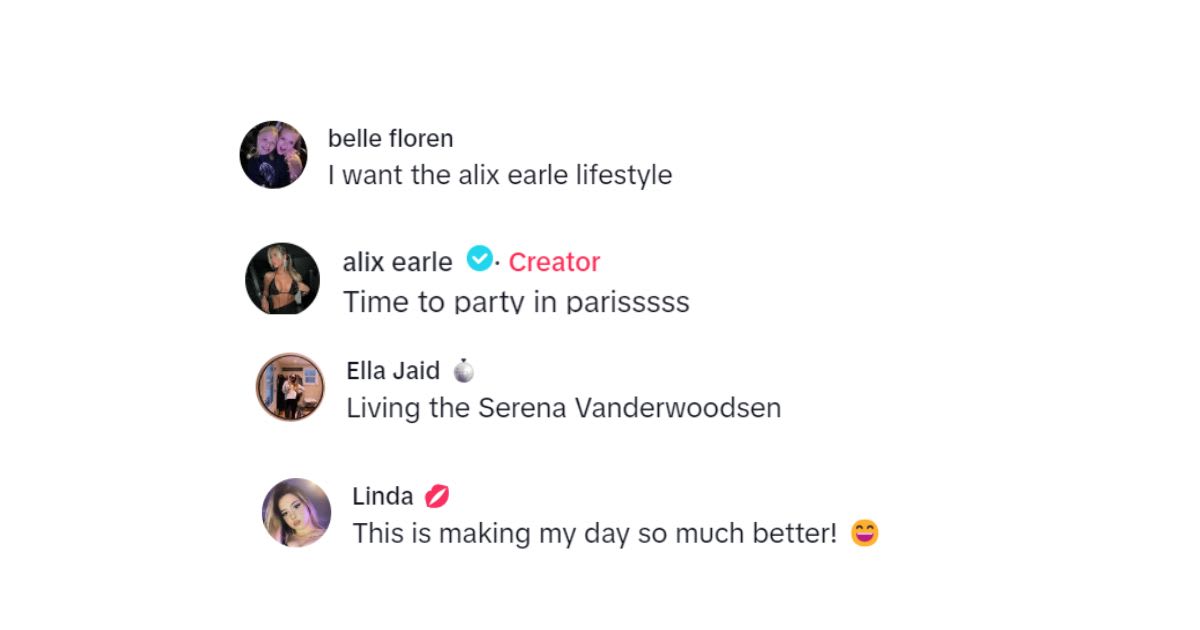
Task: Click the alix earle username above her comment
Action: click(397, 262)
